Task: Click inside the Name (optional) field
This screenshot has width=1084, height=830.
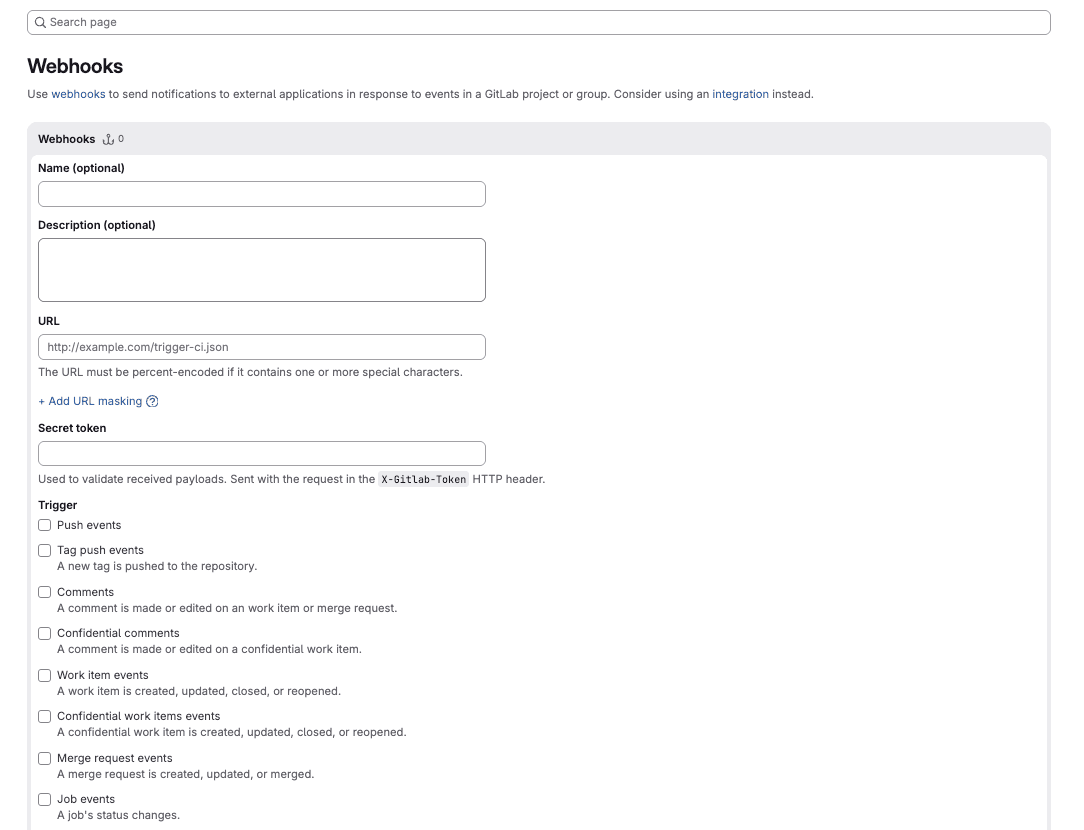Action: [261, 193]
